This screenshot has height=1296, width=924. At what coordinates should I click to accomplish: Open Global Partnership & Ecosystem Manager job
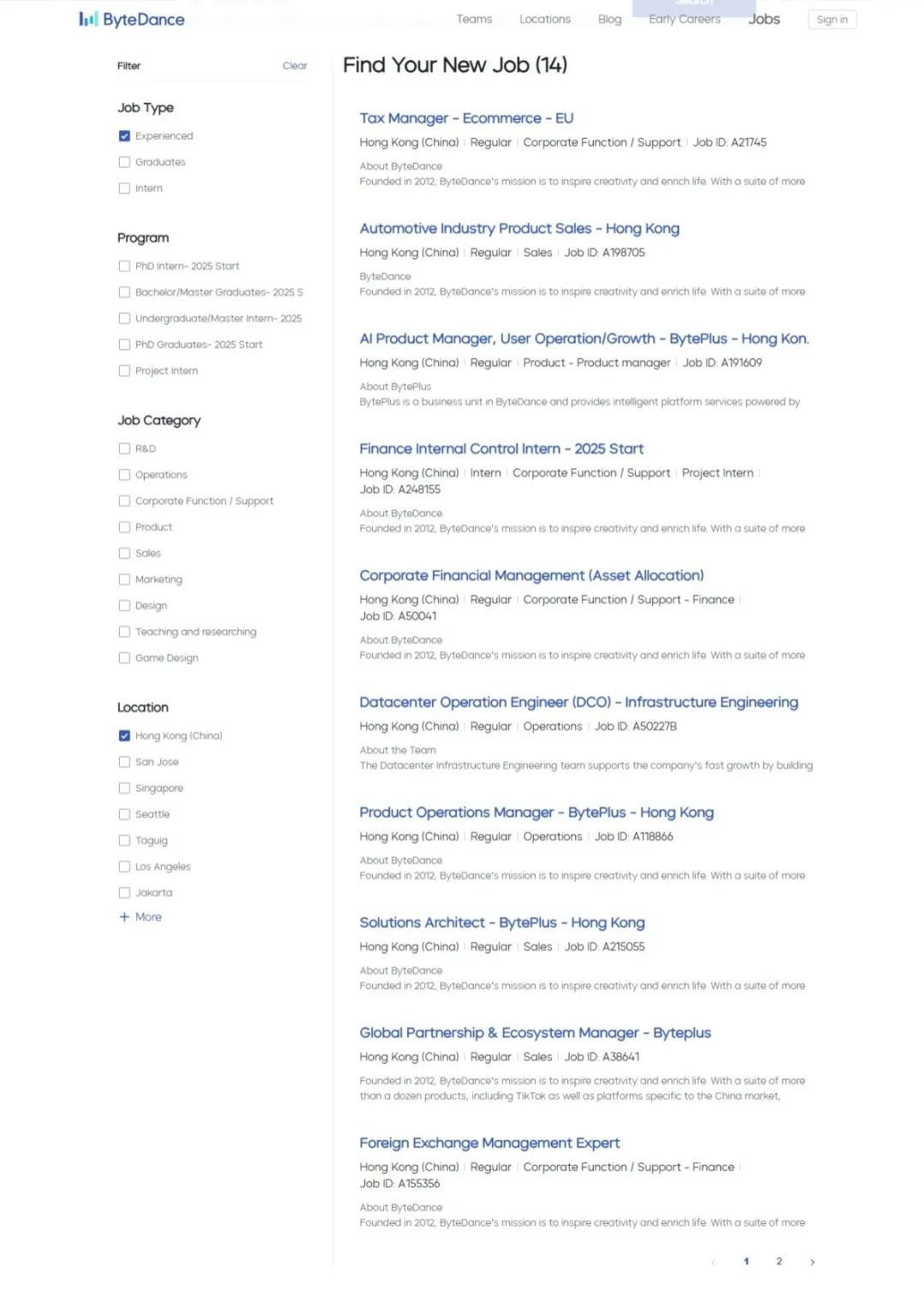tap(535, 1033)
